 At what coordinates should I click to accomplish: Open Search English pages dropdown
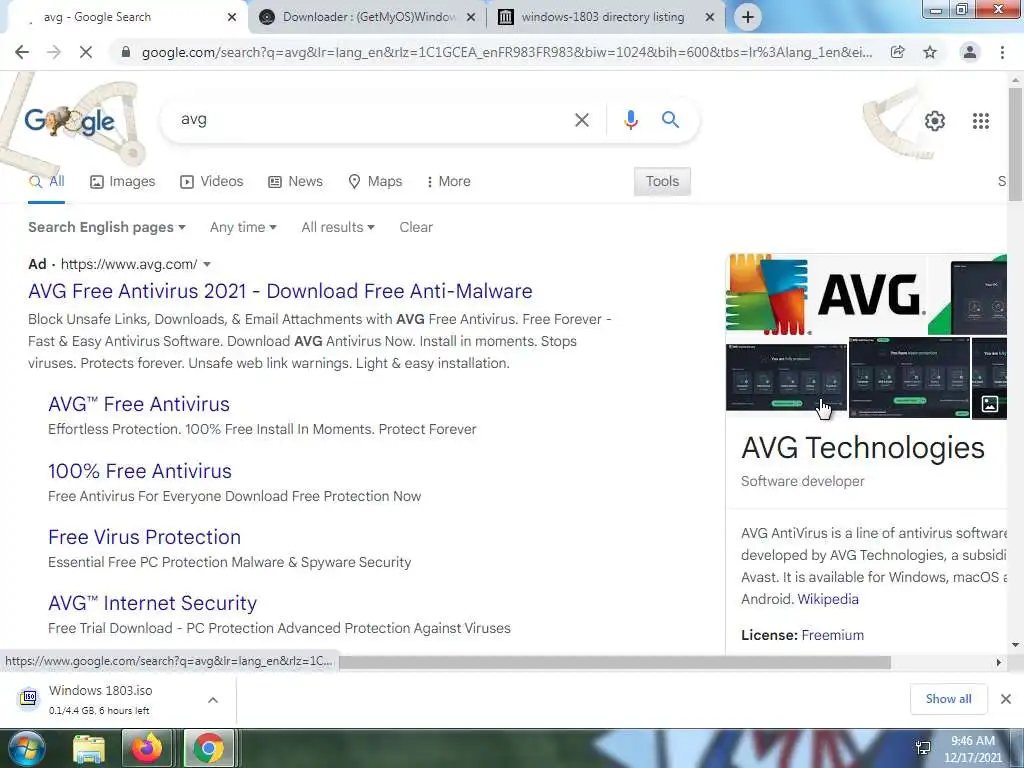[107, 227]
